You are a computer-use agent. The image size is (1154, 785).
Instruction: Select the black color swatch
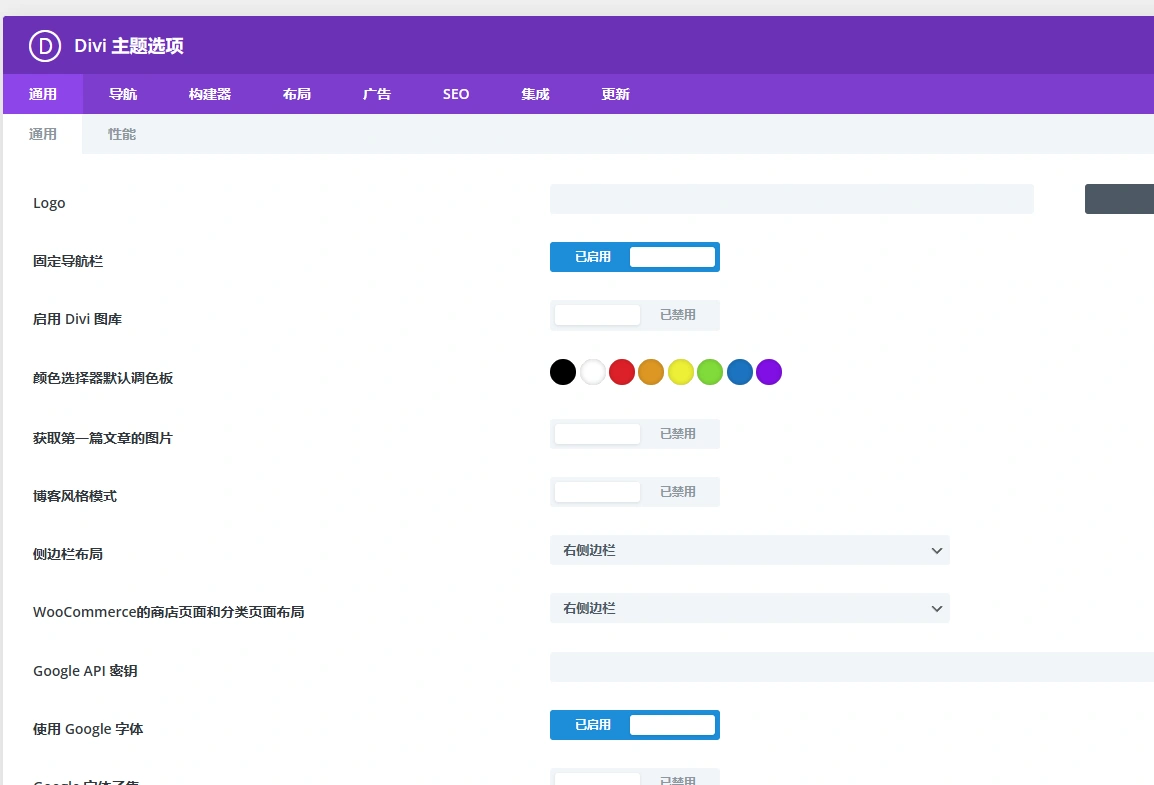[x=562, y=371]
